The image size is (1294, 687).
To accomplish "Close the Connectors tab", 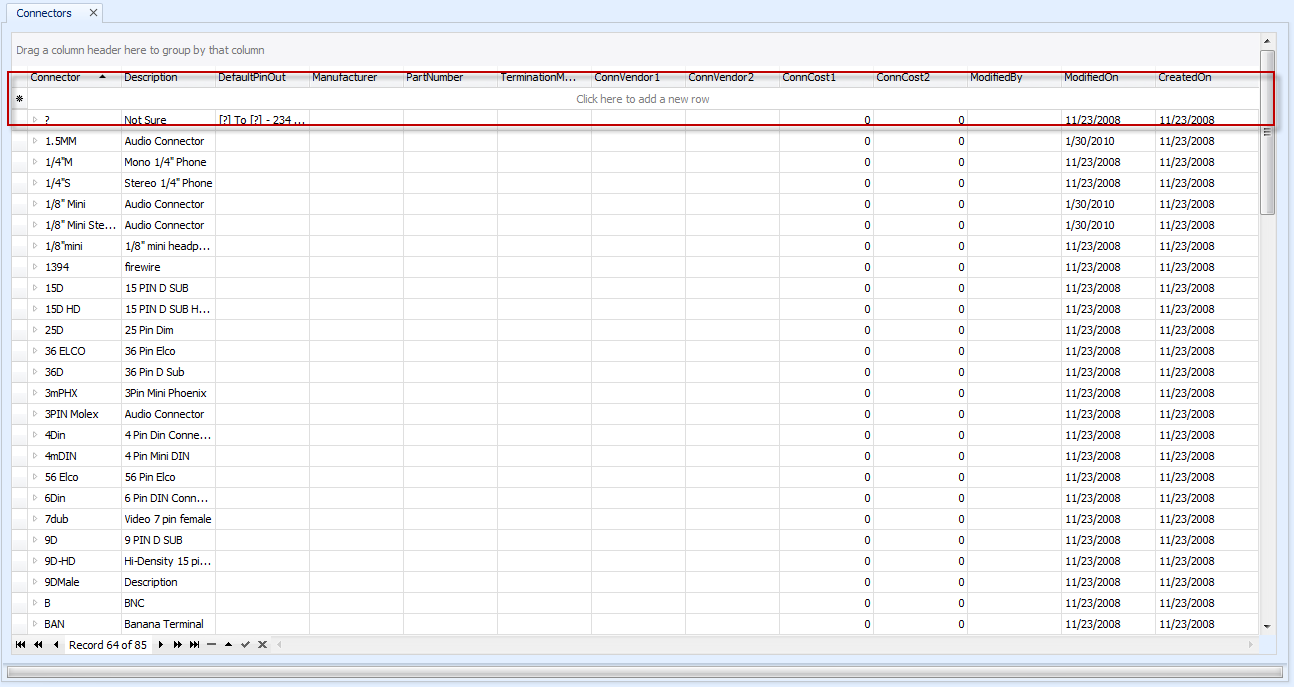I will 93,13.
